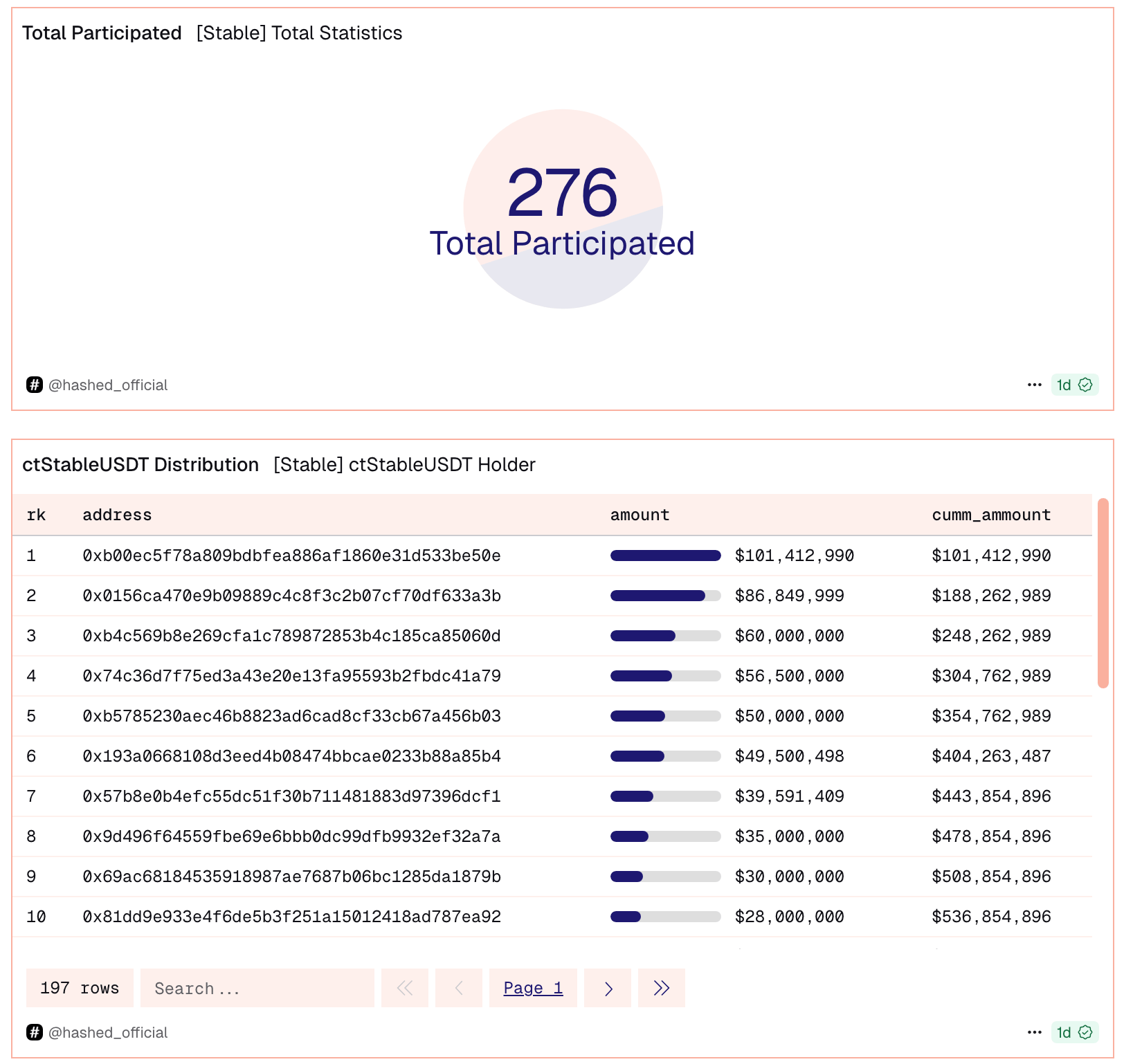Go to the next table page
The image size is (1124, 1064).
(608, 988)
